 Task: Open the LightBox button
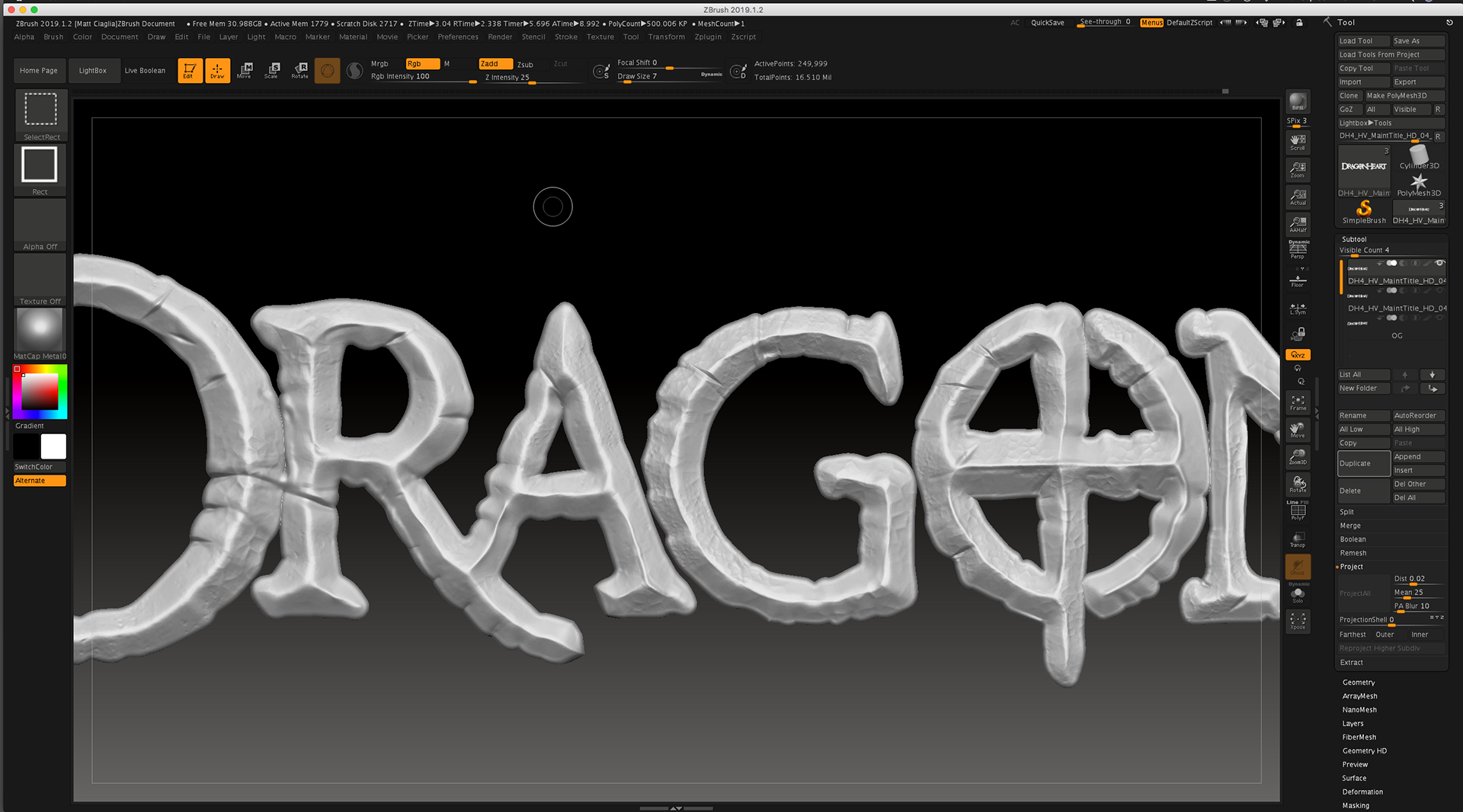coord(93,71)
